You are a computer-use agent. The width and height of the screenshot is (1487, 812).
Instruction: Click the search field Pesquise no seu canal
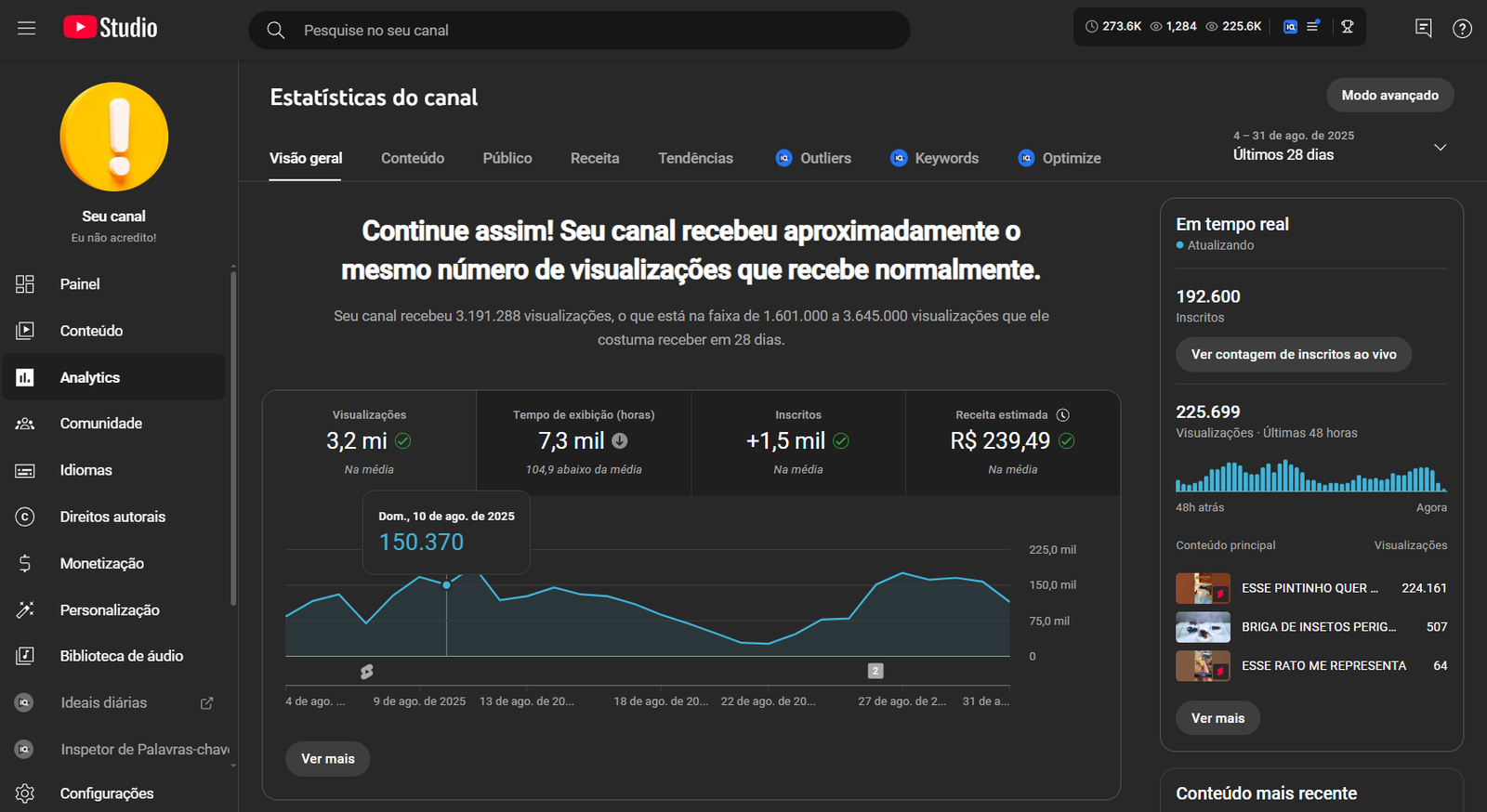point(579,31)
